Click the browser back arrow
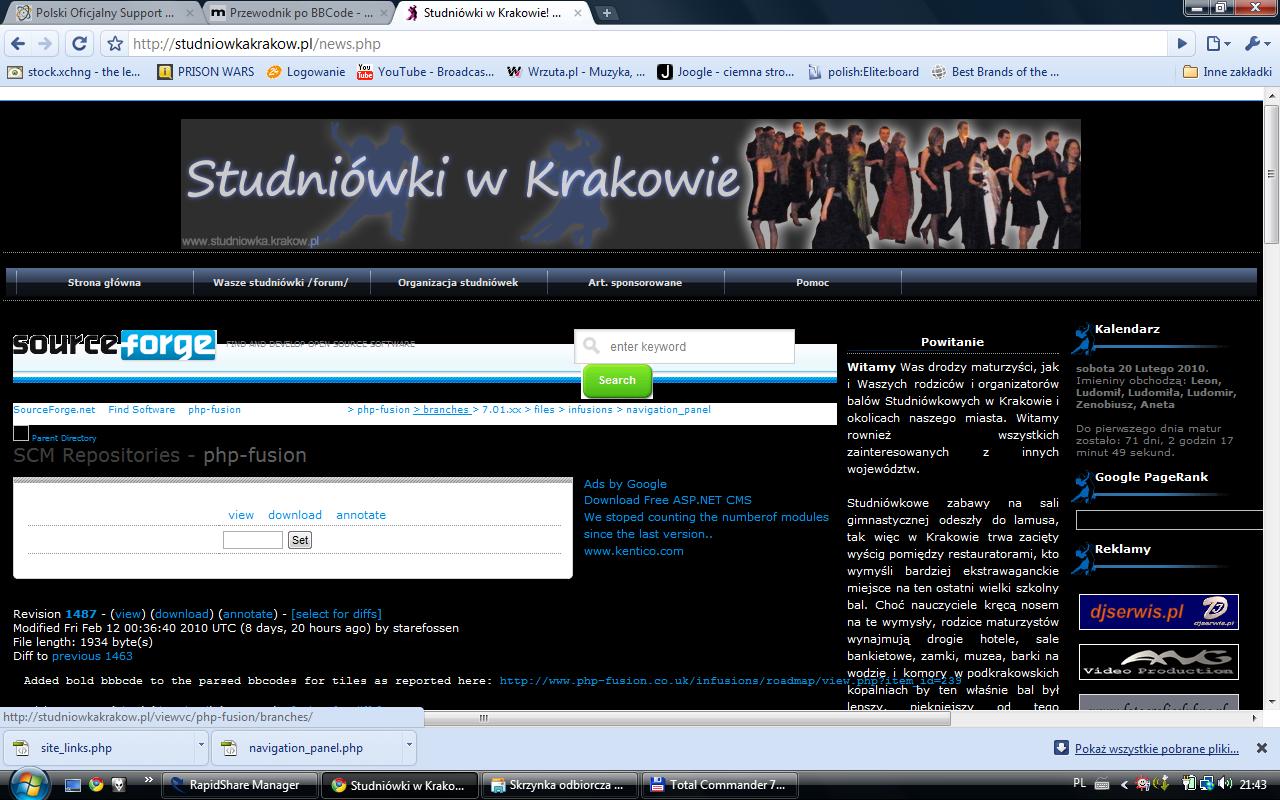The height and width of the screenshot is (800, 1280). pos(18,44)
